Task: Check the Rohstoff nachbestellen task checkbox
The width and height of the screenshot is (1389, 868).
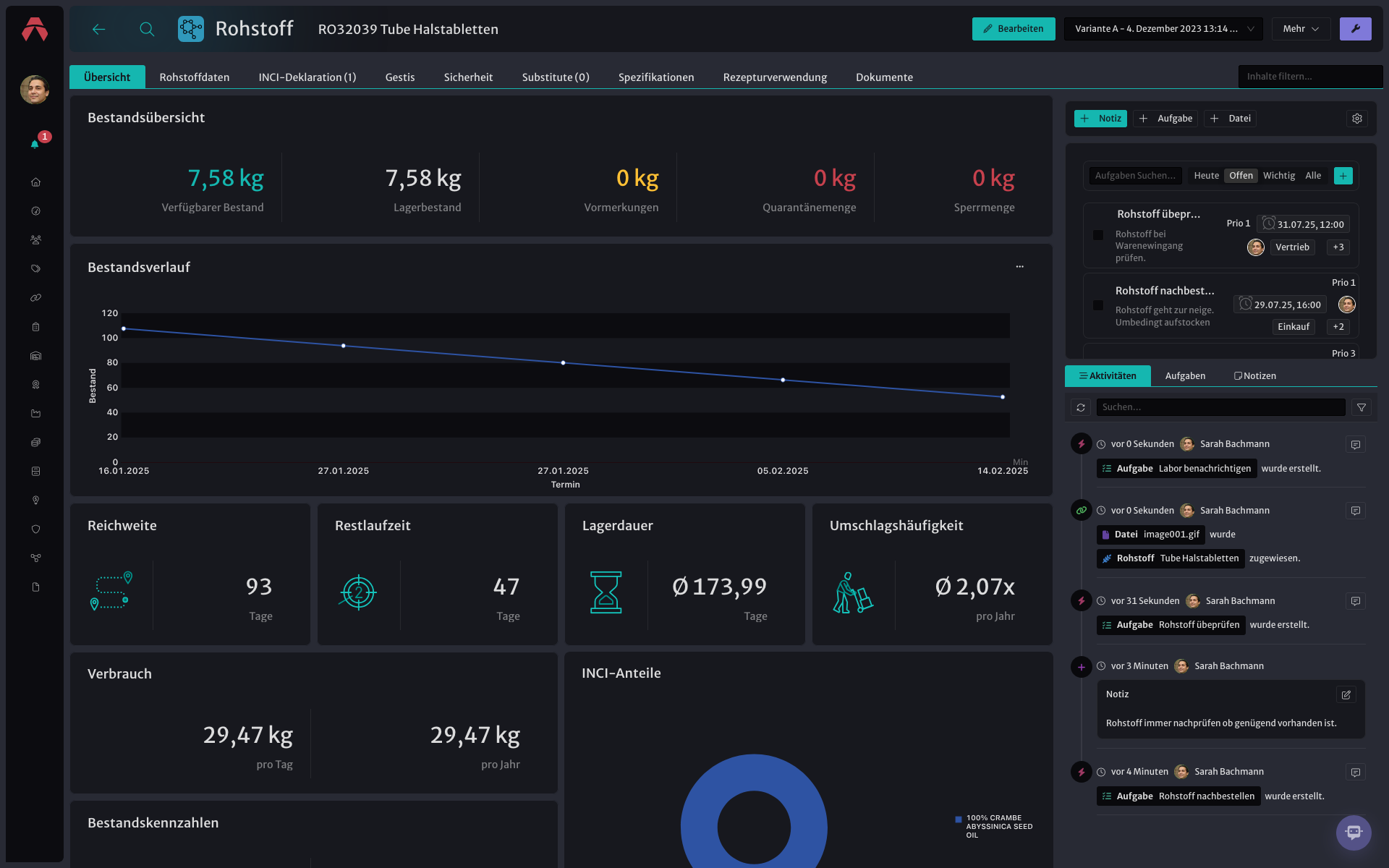Action: pos(1098,305)
